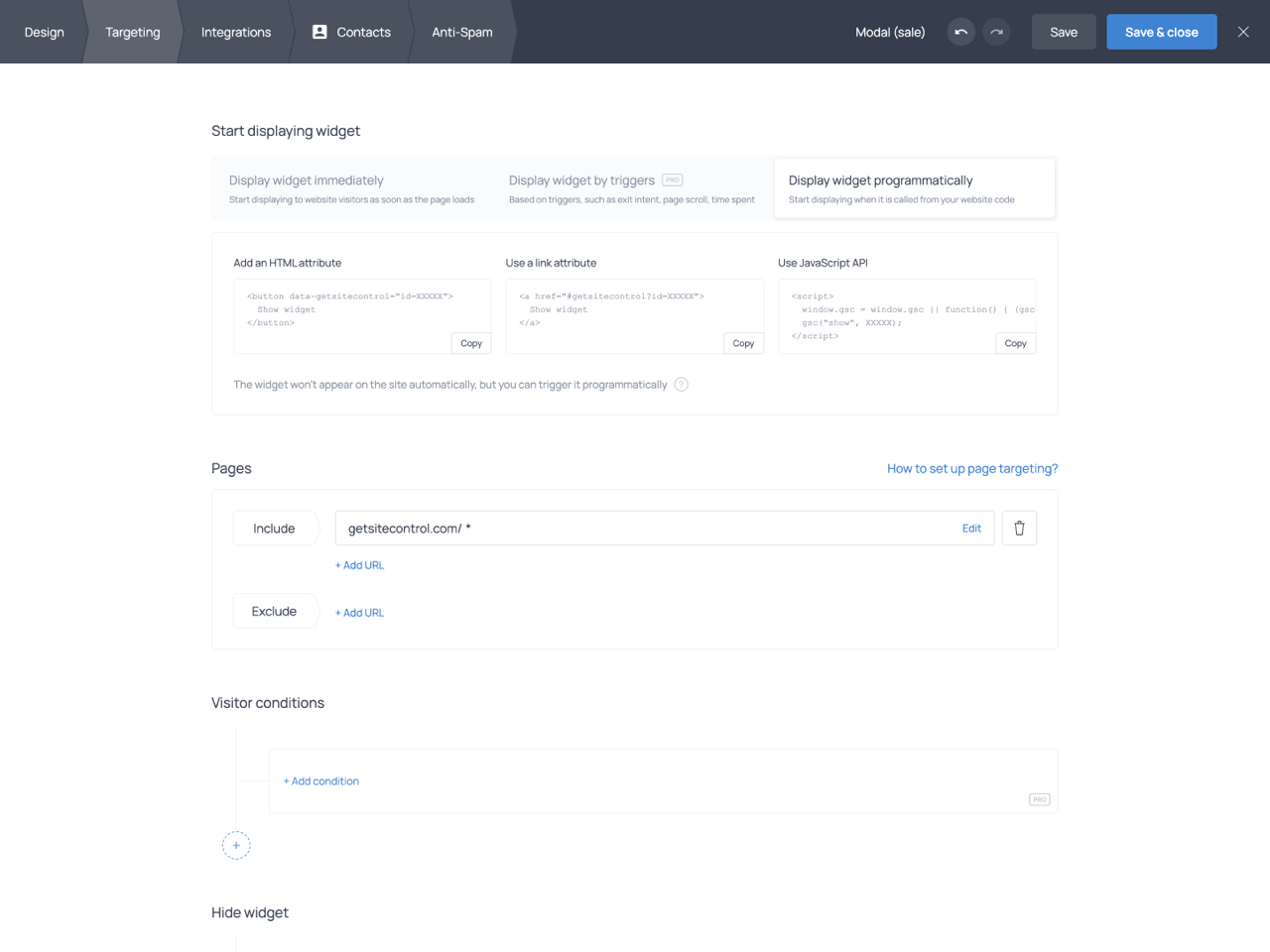Viewport: 1270px width, 952px height.
Task: Open the Integrations tab
Action: (235, 32)
